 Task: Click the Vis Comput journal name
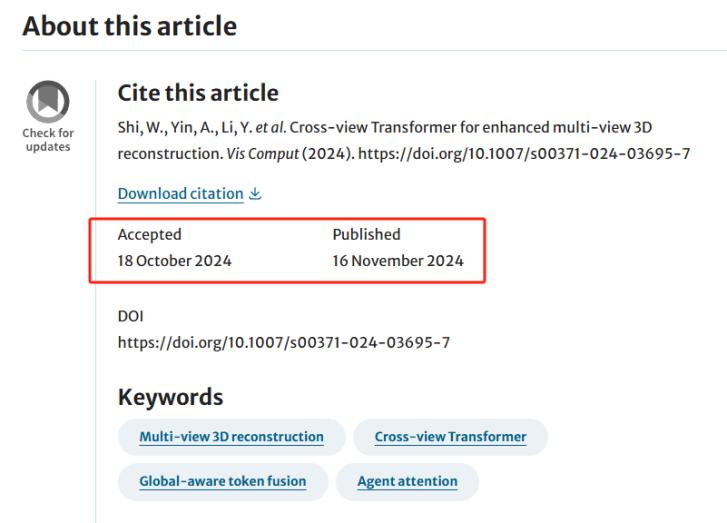coord(262,153)
